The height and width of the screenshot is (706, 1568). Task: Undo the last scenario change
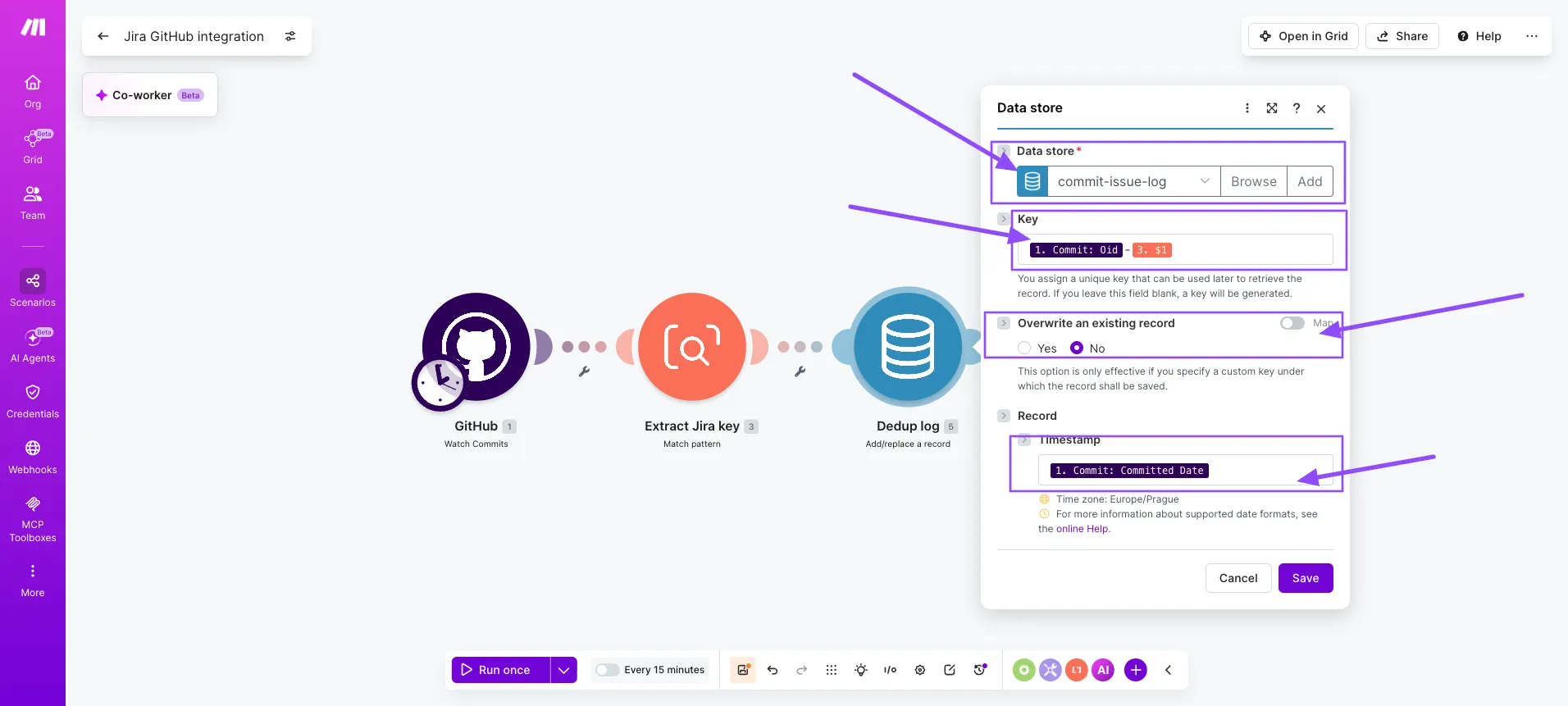[x=773, y=670]
